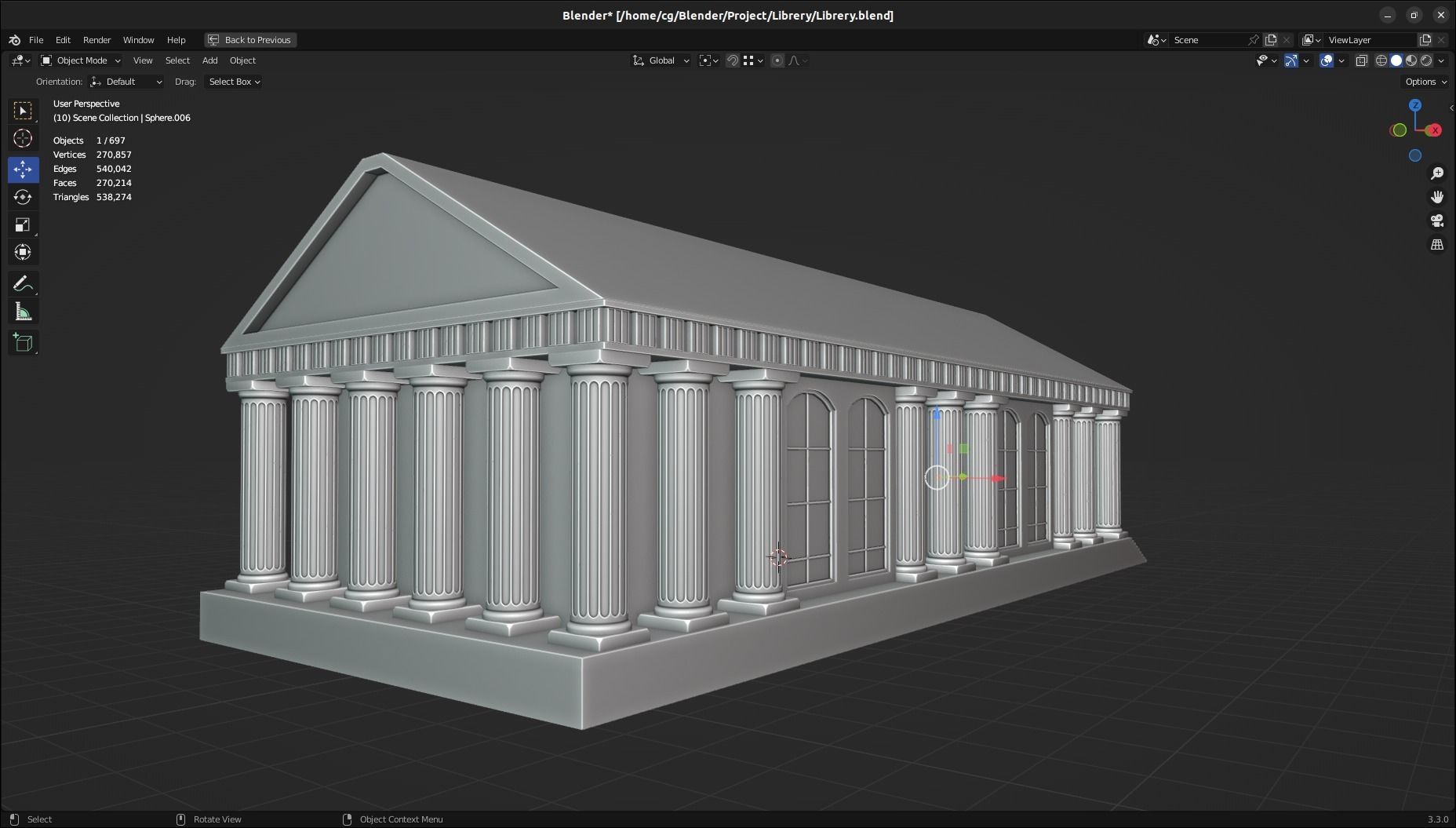Open the Render menu
Screen dimensions: 1456x828
[97, 40]
